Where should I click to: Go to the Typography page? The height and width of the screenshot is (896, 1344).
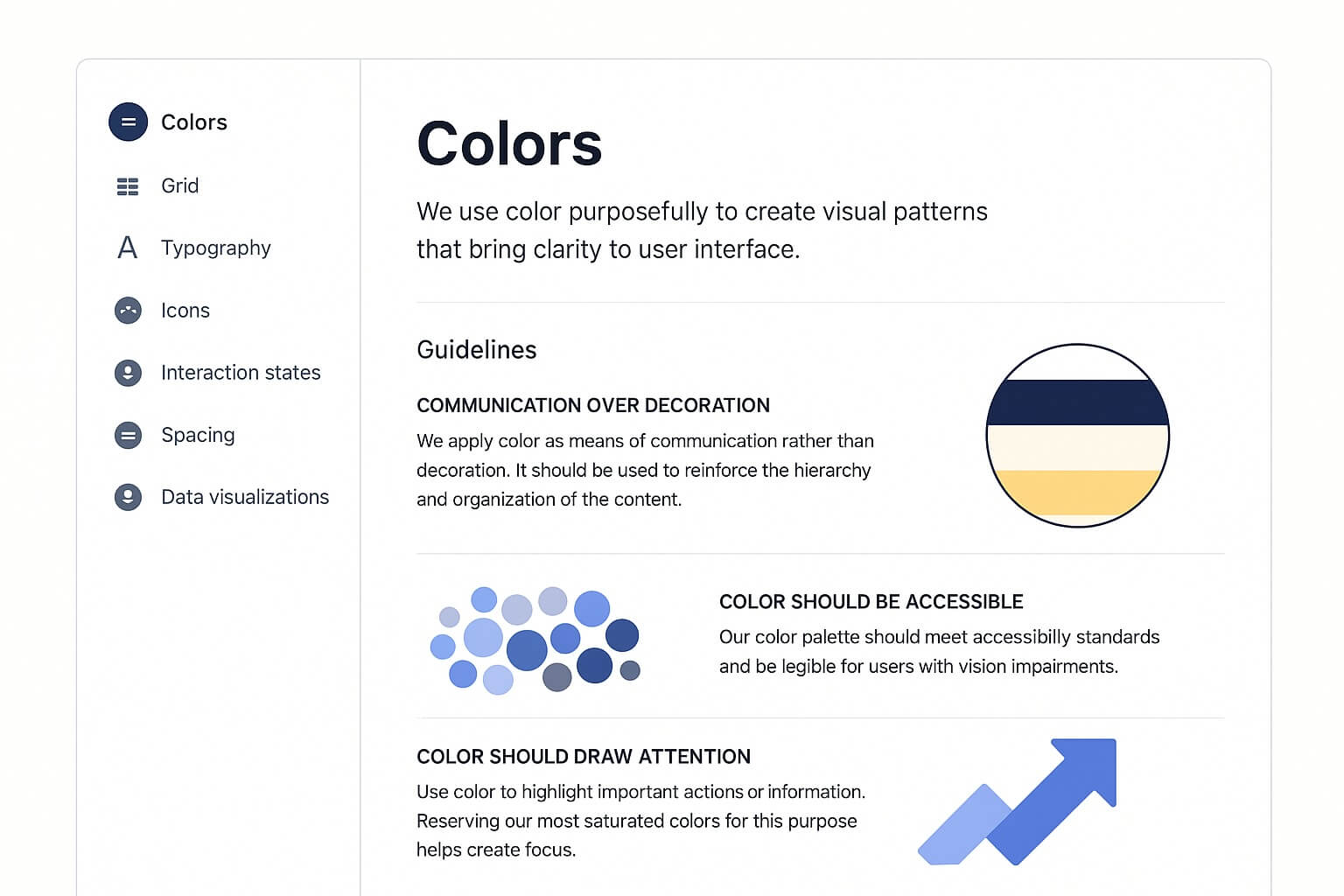coord(216,248)
